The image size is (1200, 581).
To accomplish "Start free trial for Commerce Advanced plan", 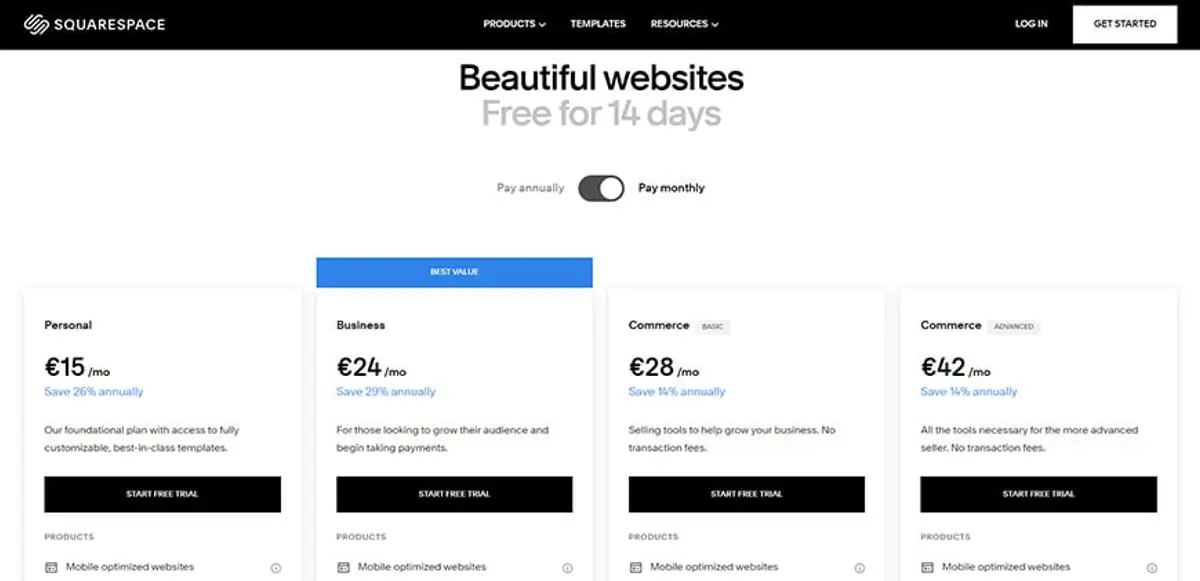I will (x=1038, y=494).
